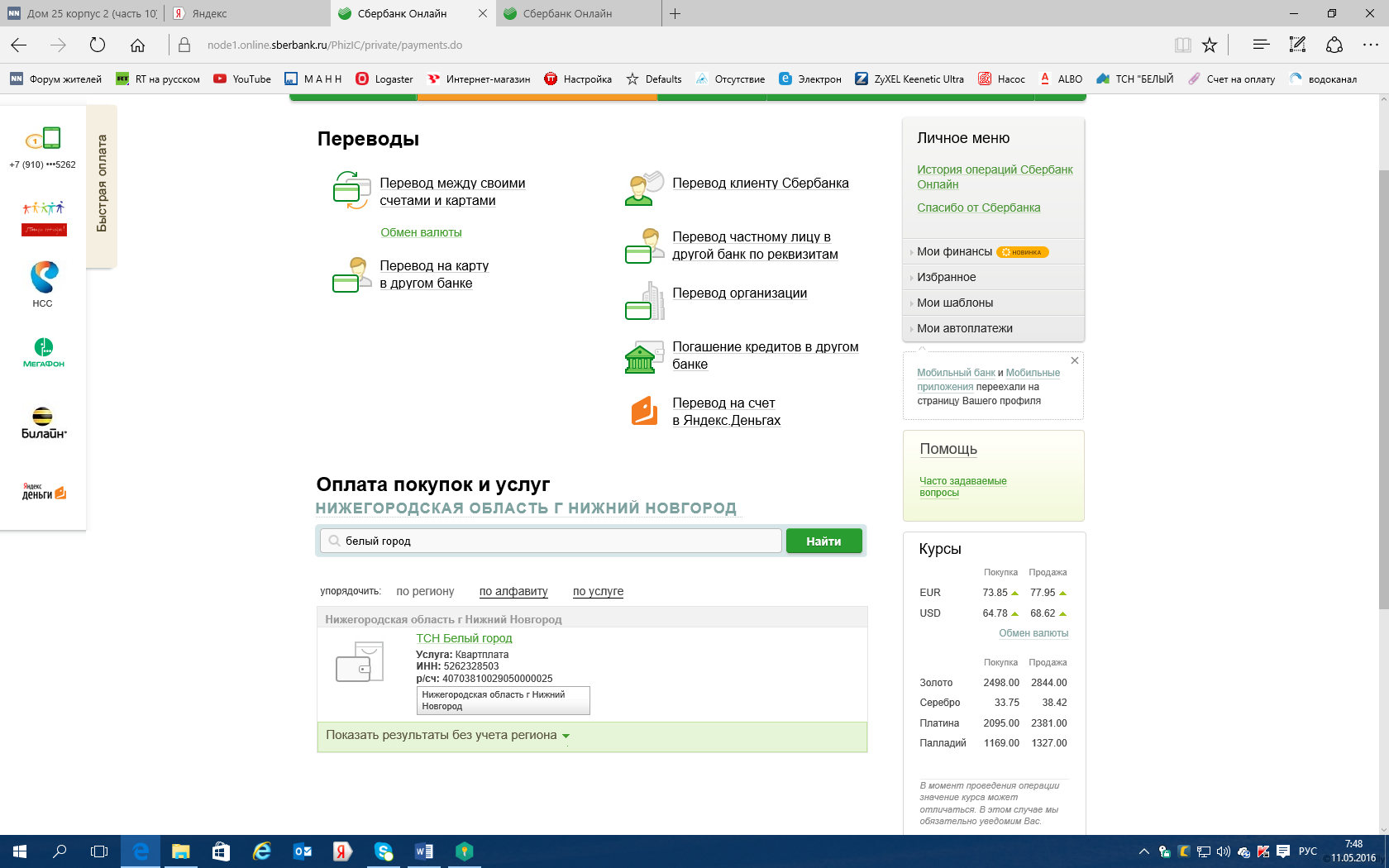Expand Мои шаблоны in the personal menu
1389x868 pixels.
click(955, 303)
